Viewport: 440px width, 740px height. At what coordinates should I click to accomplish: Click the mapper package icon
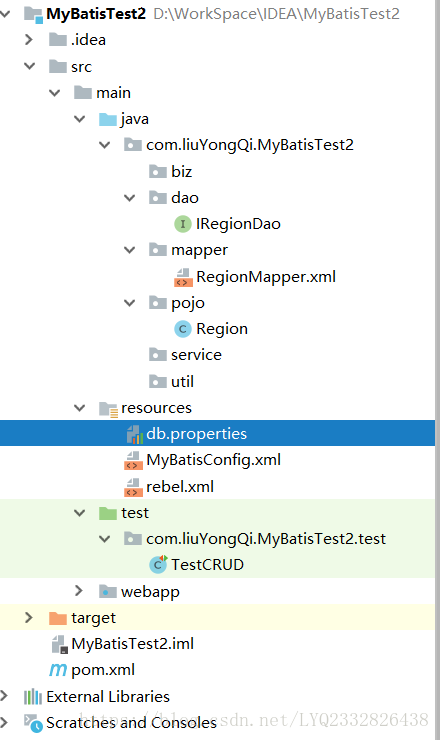pyautogui.click(x=158, y=250)
